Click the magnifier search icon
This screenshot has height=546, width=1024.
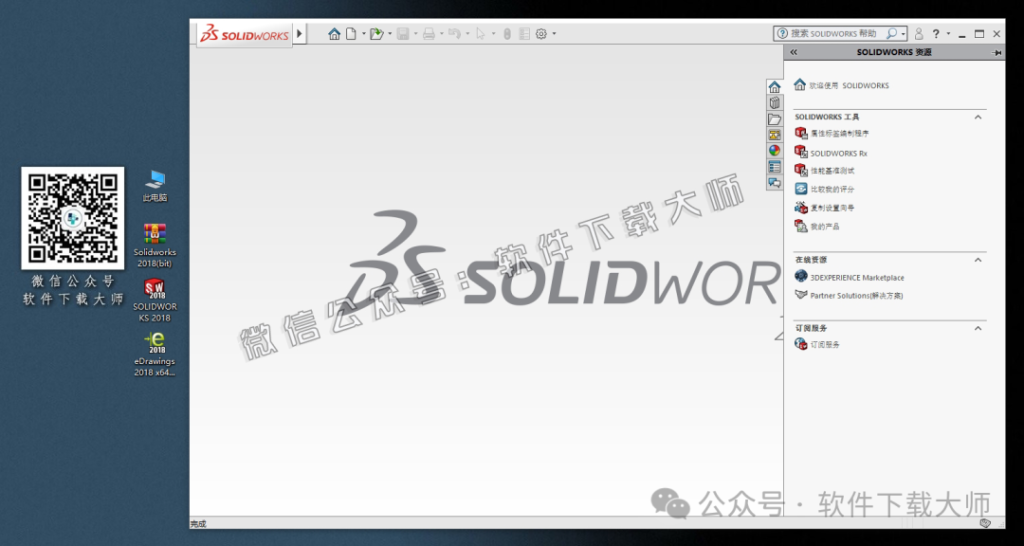(891, 33)
